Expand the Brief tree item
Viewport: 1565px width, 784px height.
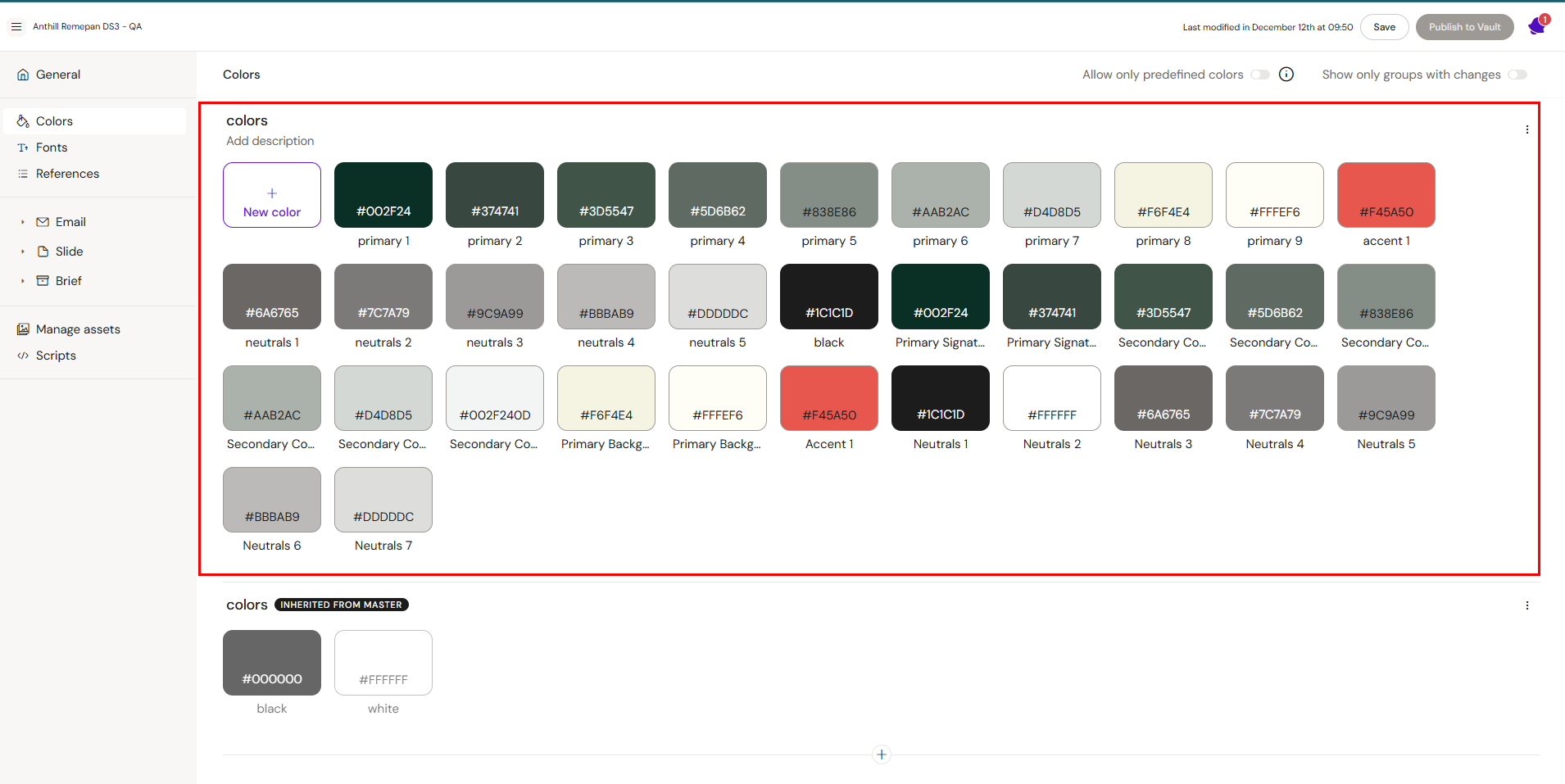pyautogui.click(x=23, y=281)
